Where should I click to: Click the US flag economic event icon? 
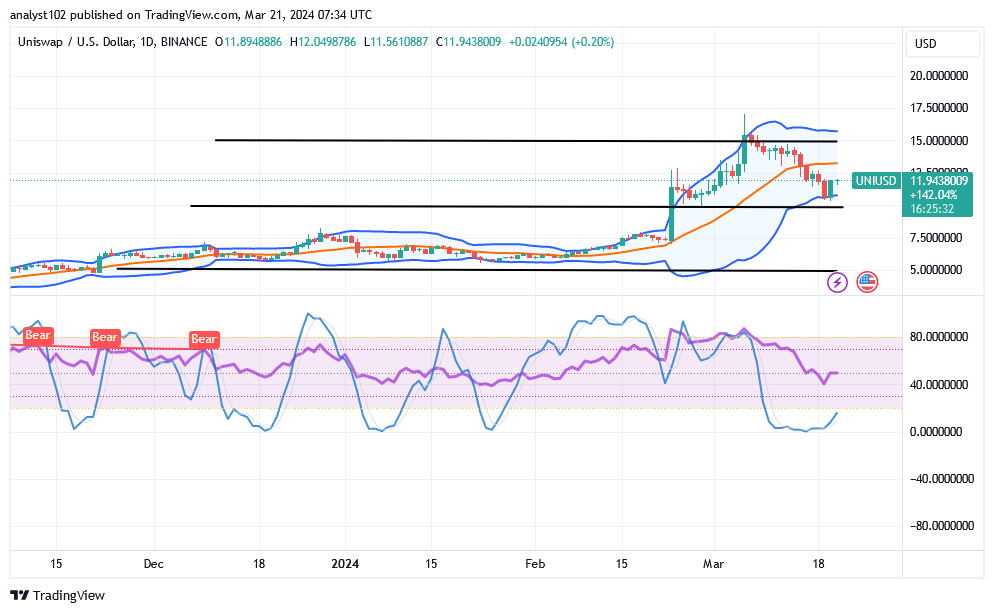867,282
